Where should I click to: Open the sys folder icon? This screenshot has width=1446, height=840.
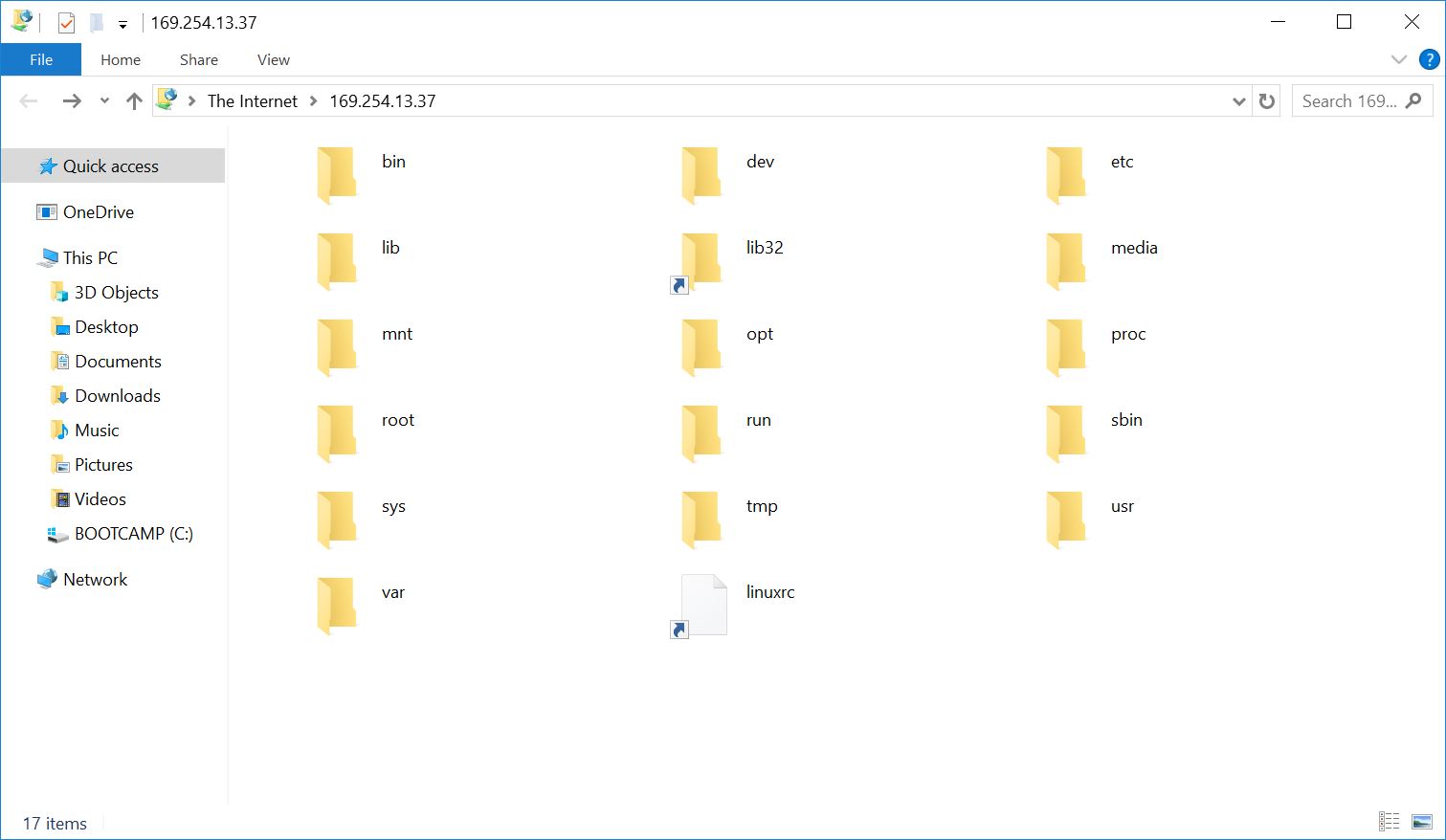pyautogui.click(x=337, y=519)
